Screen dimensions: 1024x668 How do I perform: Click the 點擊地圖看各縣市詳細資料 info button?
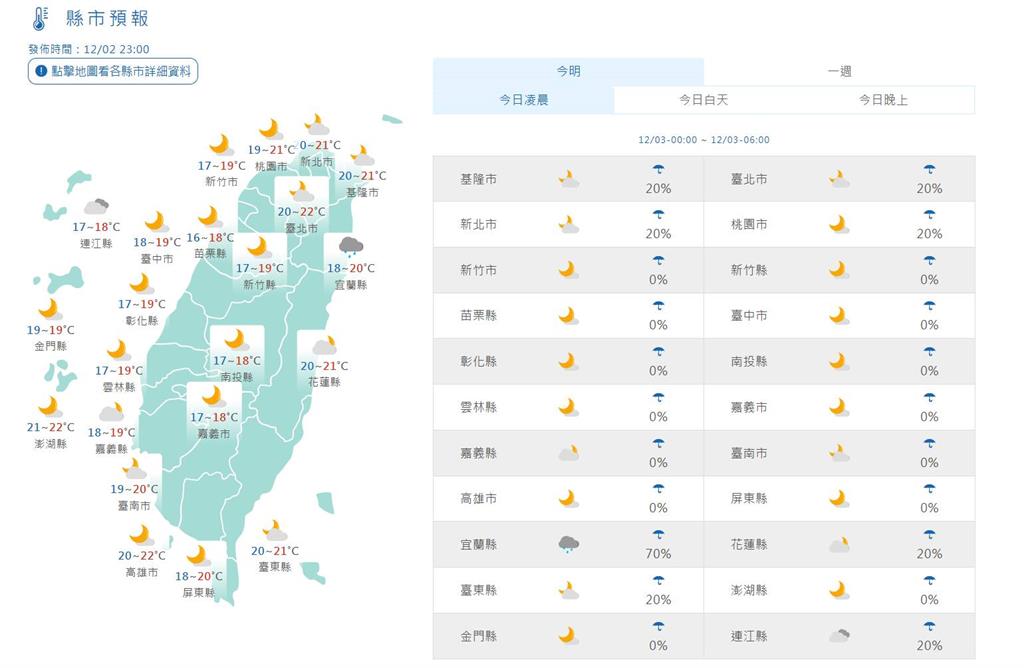click(x=112, y=71)
